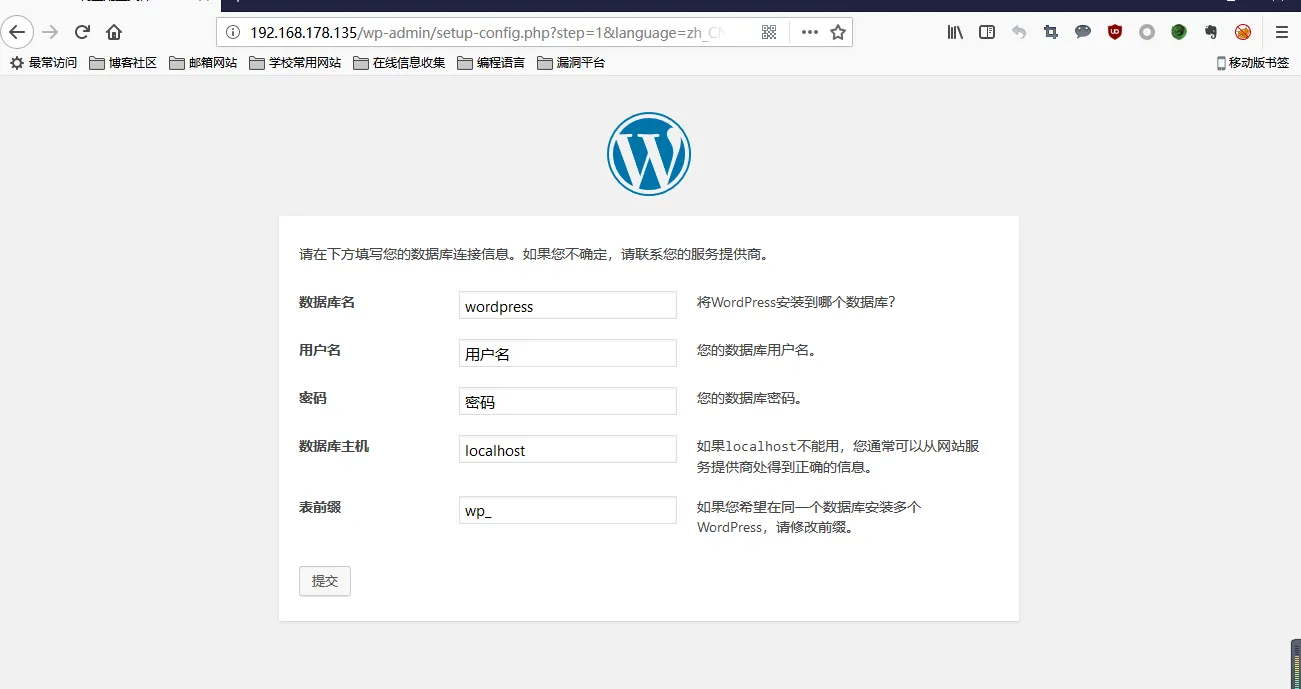The width and height of the screenshot is (1301, 689).
Task: Open the 最常访问 bookmarks item
Action: coord(44,63)
